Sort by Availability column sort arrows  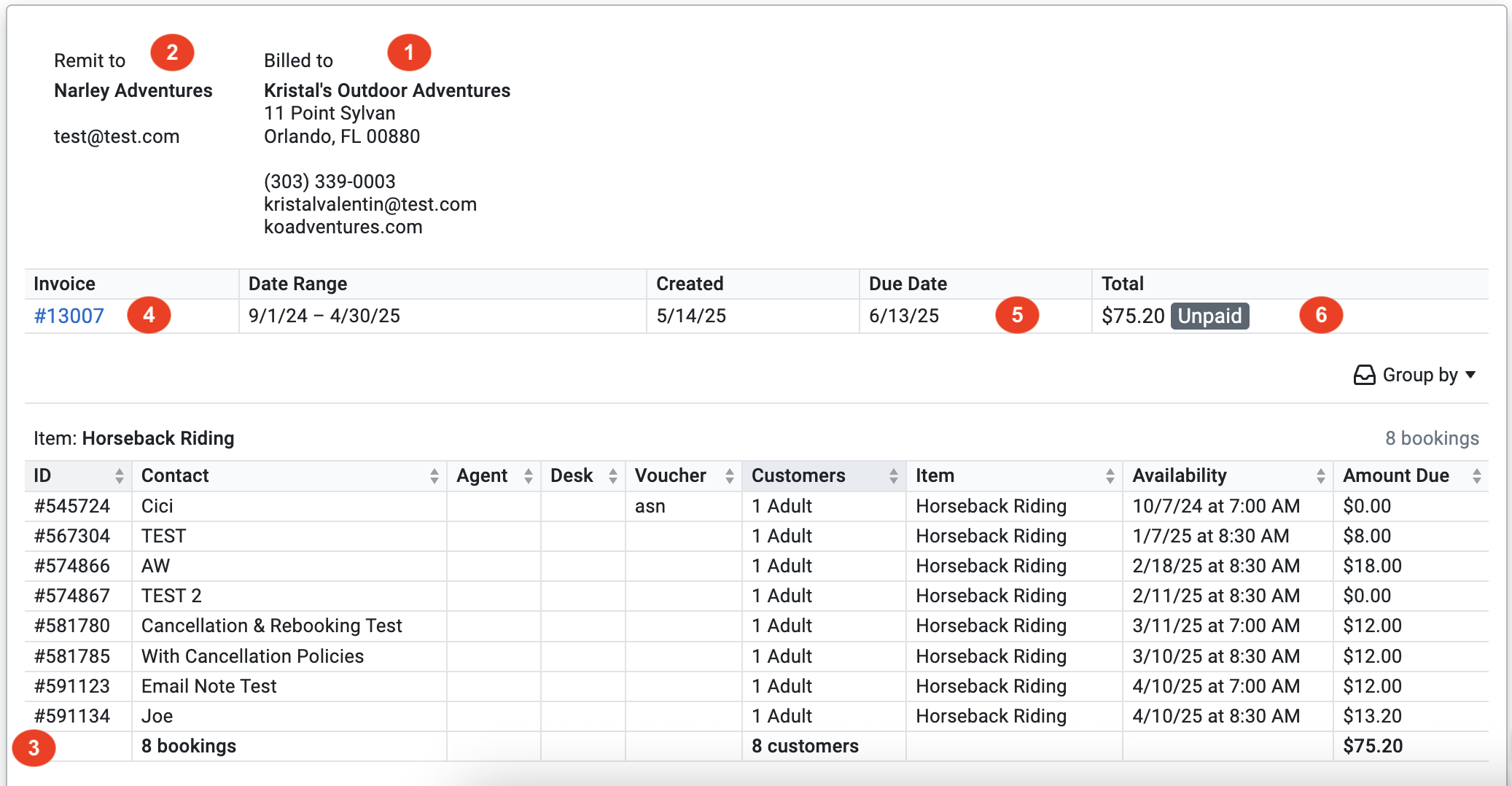click(1321, 476)
